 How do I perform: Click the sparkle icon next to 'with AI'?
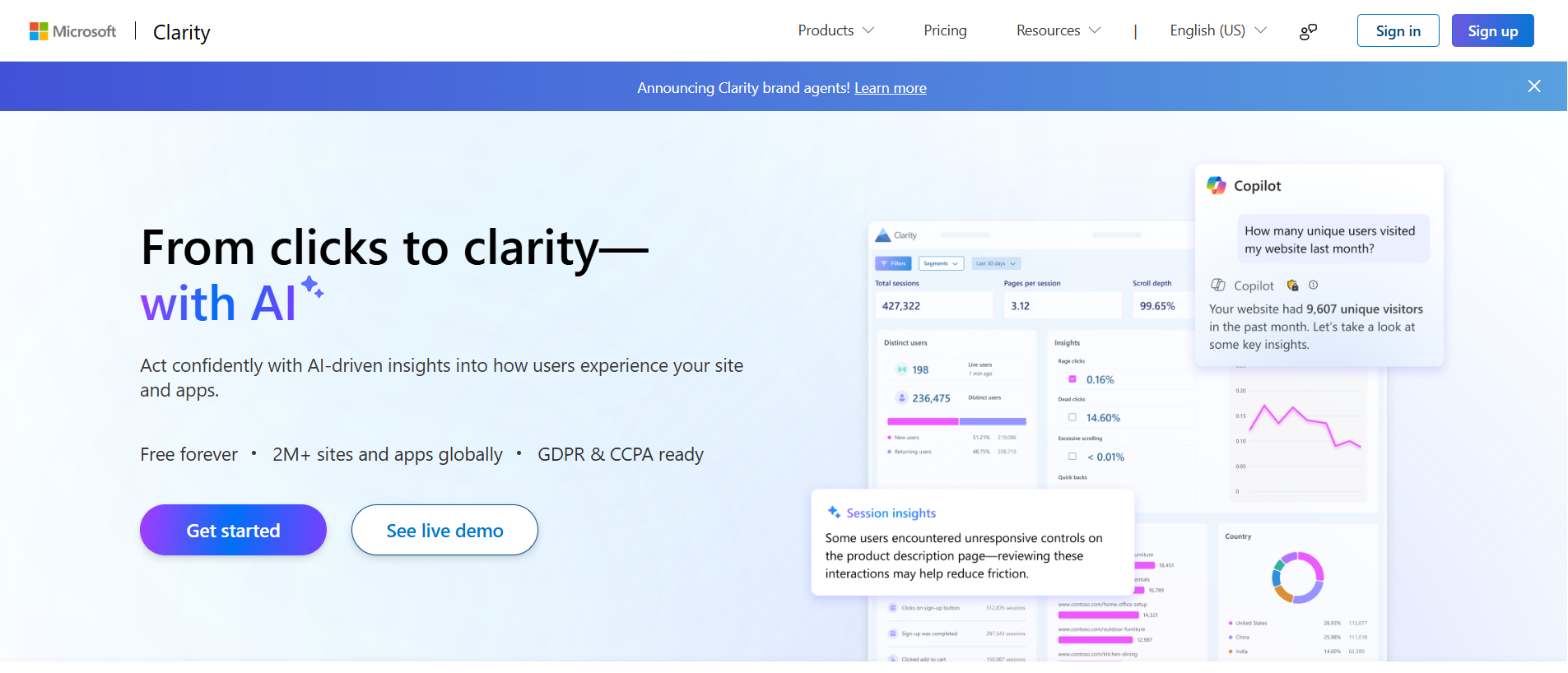pos(312,287)
